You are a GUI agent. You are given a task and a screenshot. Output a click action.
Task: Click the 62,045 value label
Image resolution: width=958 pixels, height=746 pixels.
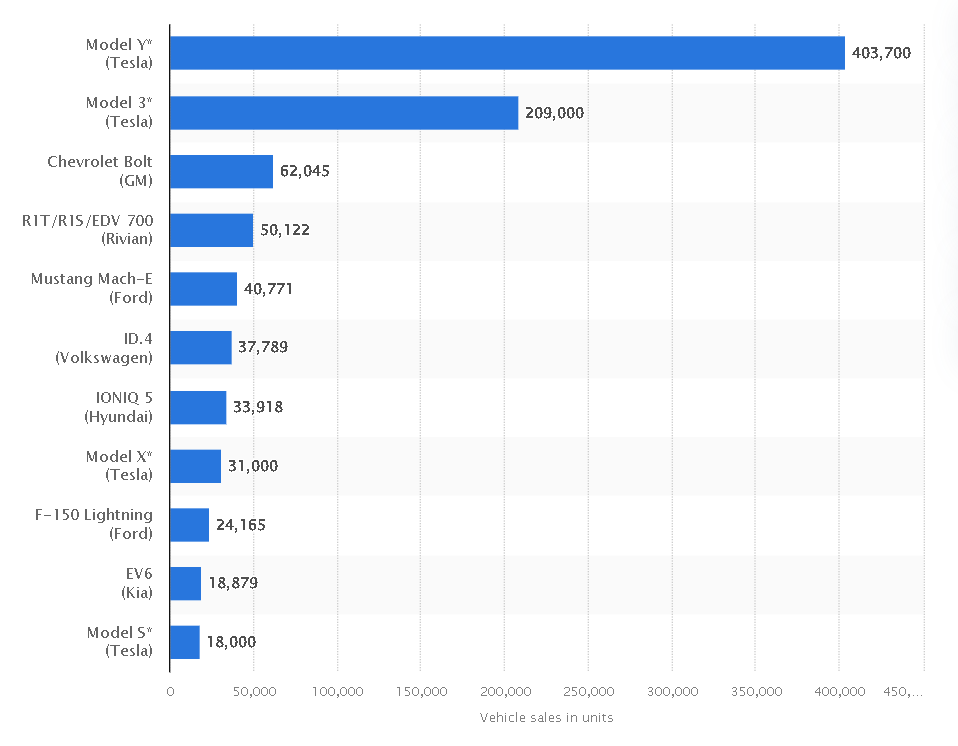tap(304, 171)
